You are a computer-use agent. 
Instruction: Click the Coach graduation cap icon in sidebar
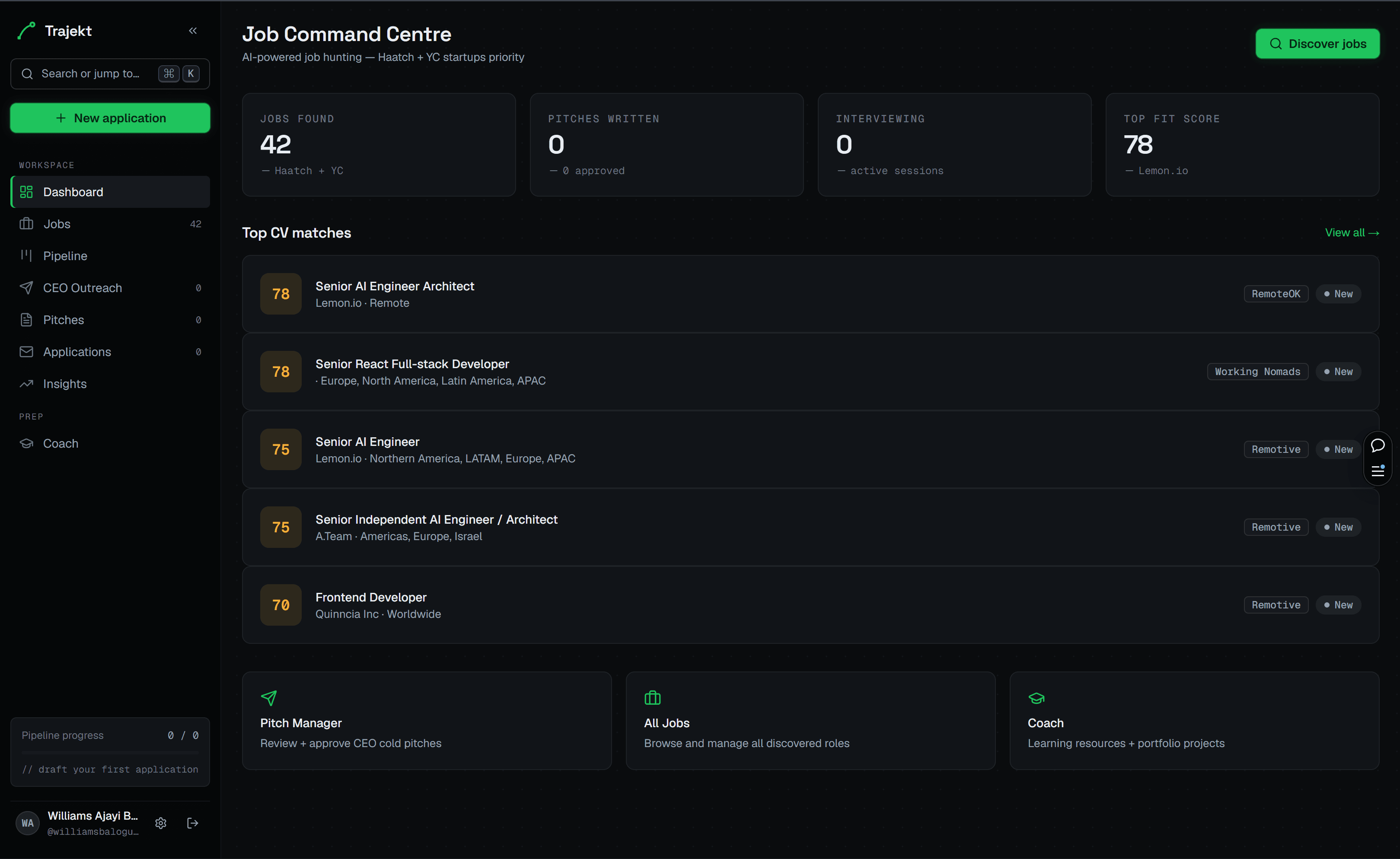26,443
